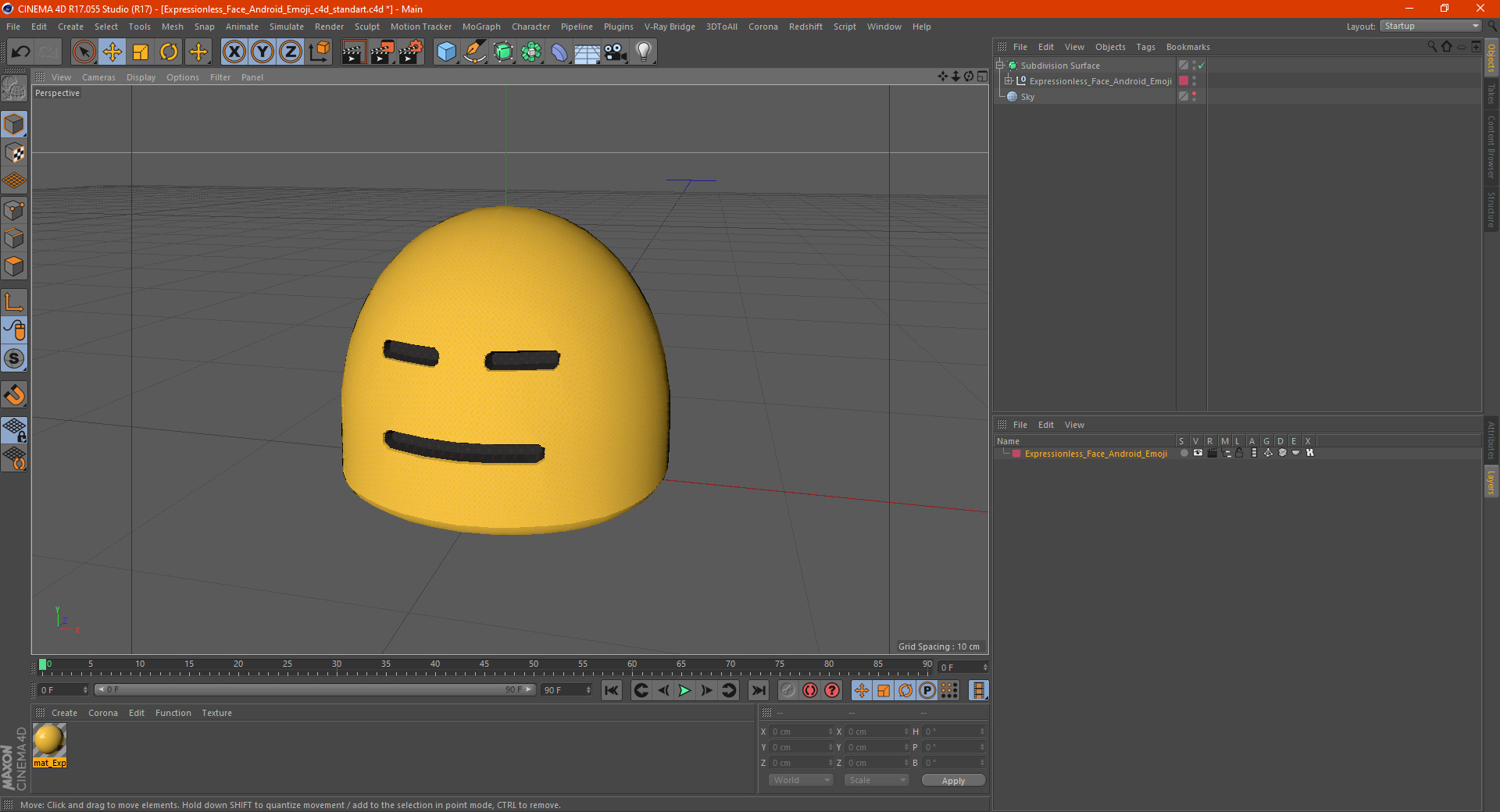Collapse the Subdivision Surface tree item
The height and width of the screenshot is (812, 1500).
[999, 66]
